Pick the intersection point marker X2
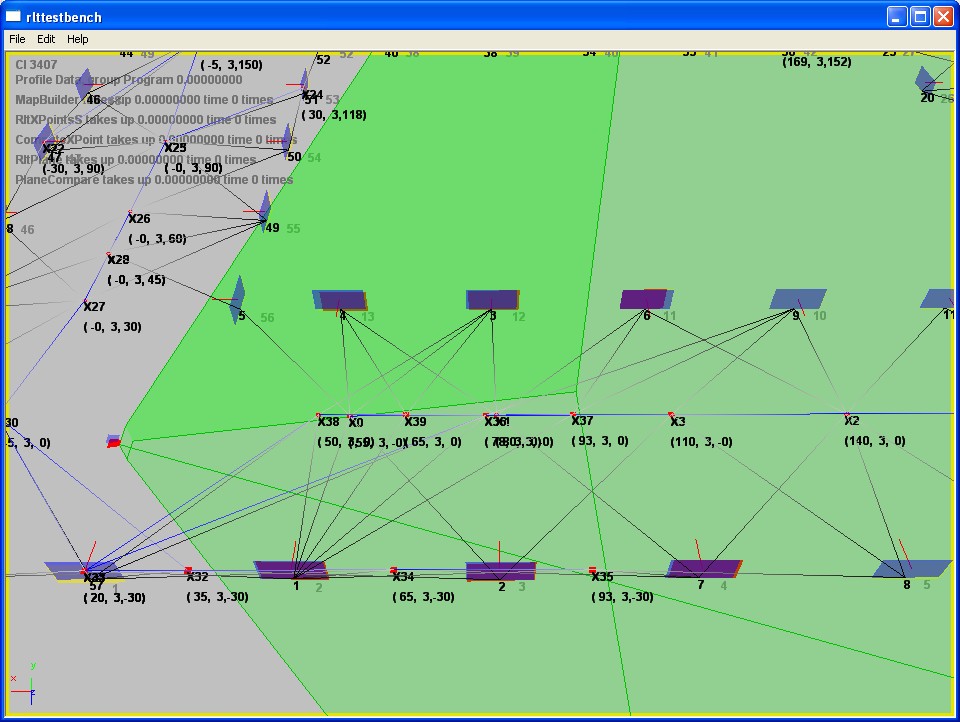 tap(847, 414)
